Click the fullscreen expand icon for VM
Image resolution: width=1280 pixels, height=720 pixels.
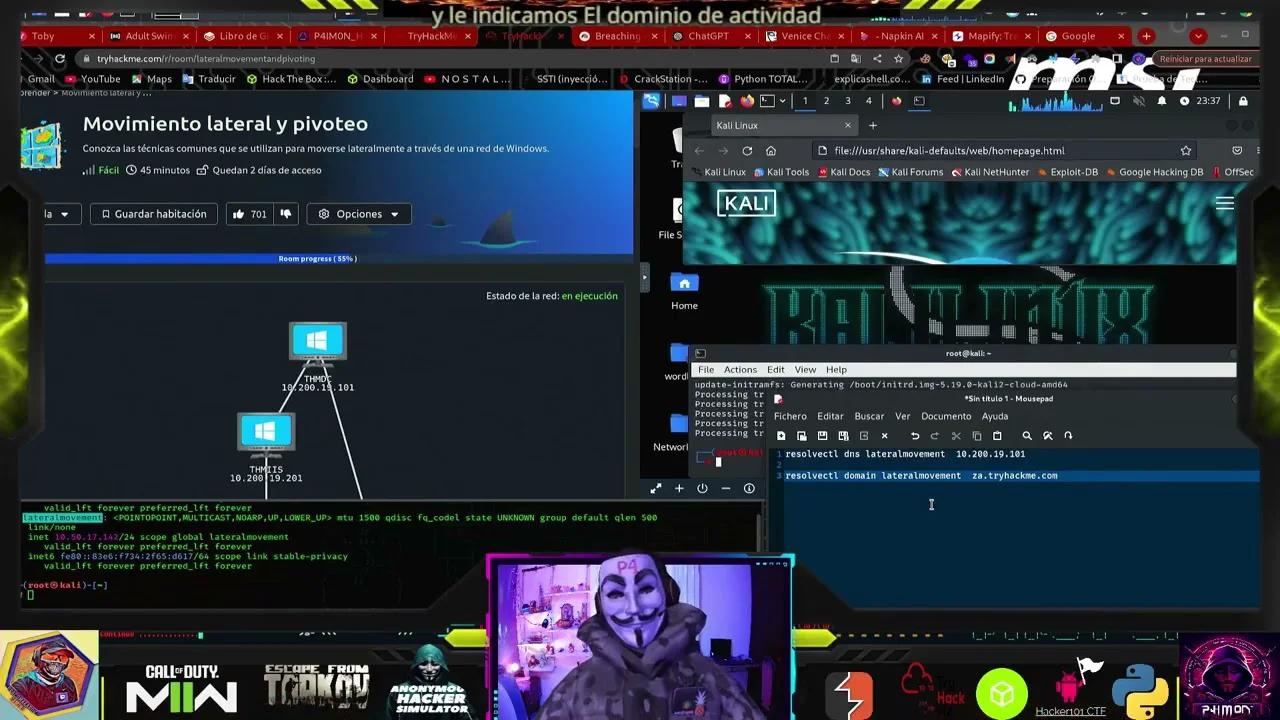tap(656, 488)
